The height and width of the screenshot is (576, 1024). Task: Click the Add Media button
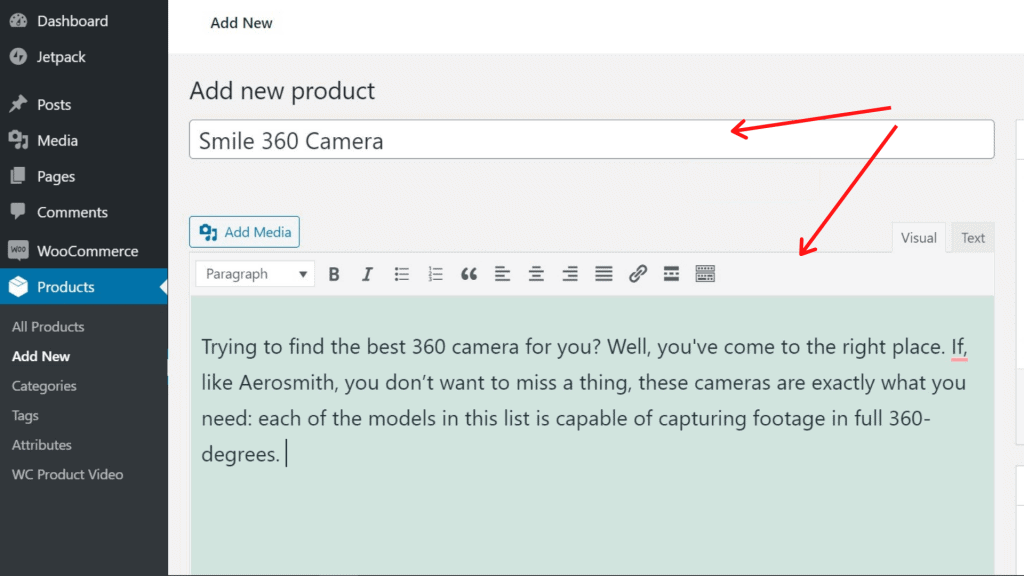pos(245,232)
